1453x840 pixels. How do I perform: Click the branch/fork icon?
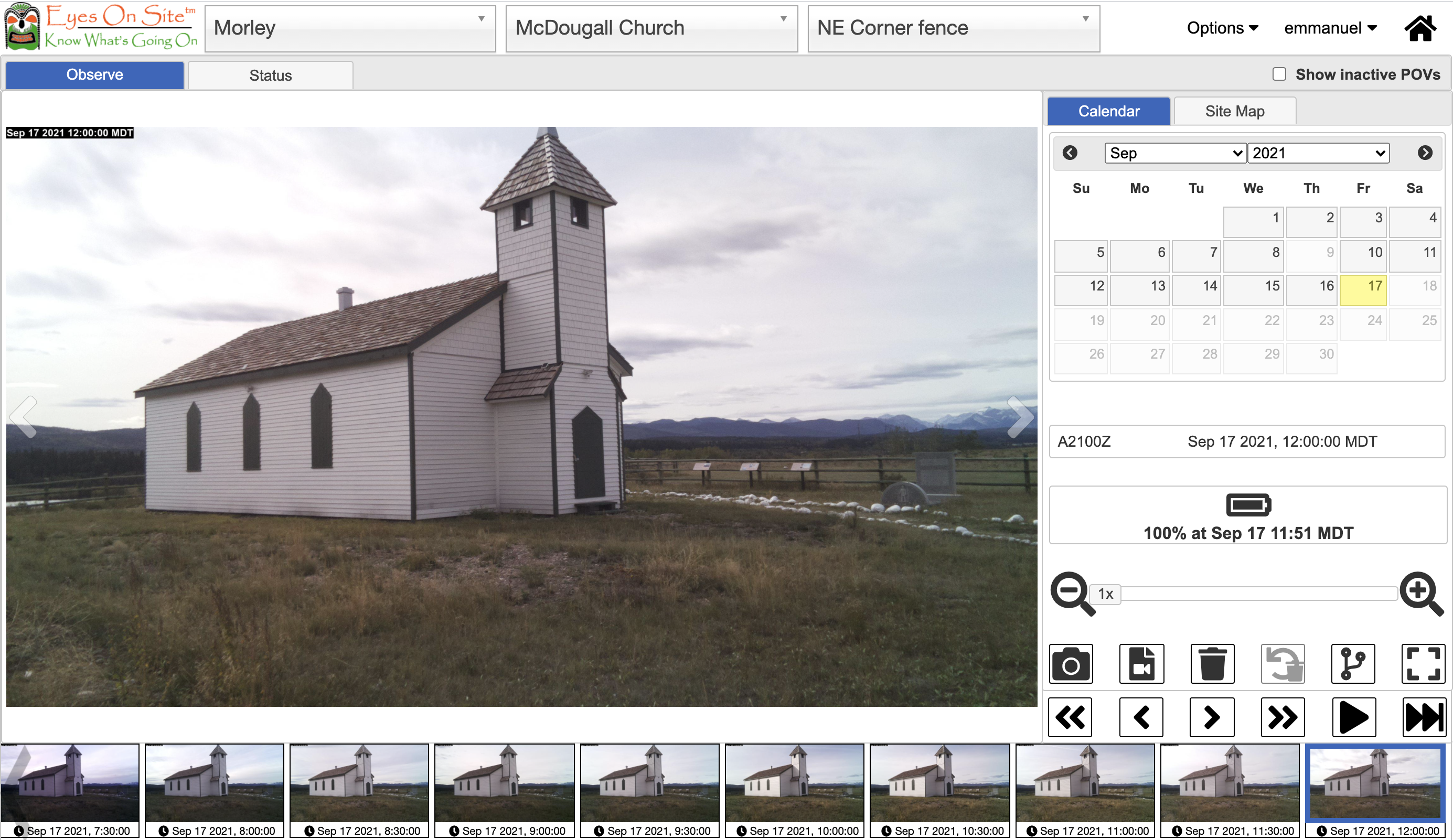[1353, 664]
